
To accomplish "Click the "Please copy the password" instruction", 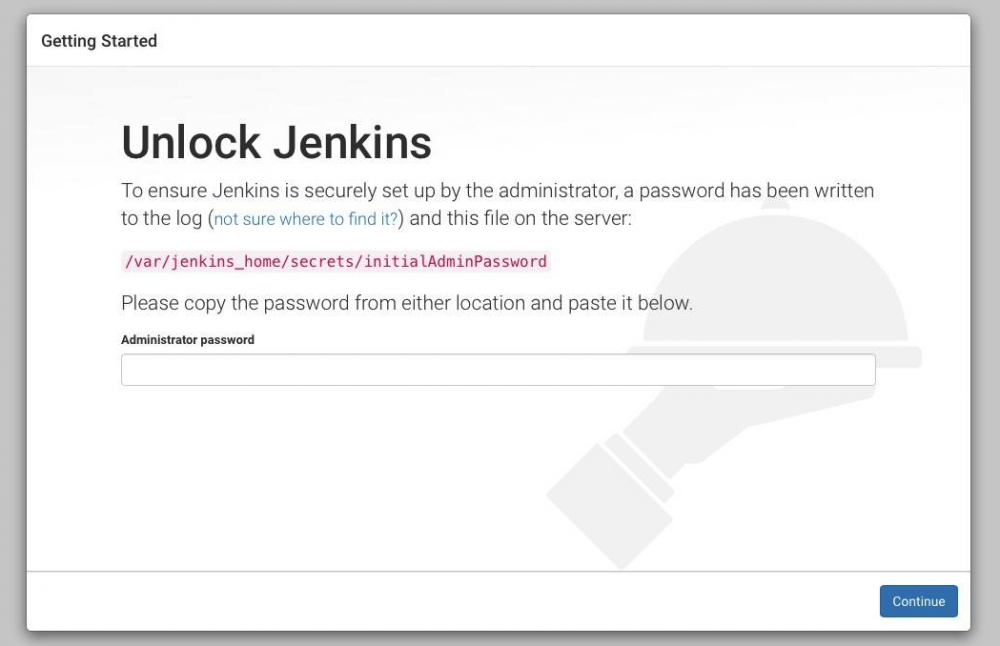I will coord(406,302).
